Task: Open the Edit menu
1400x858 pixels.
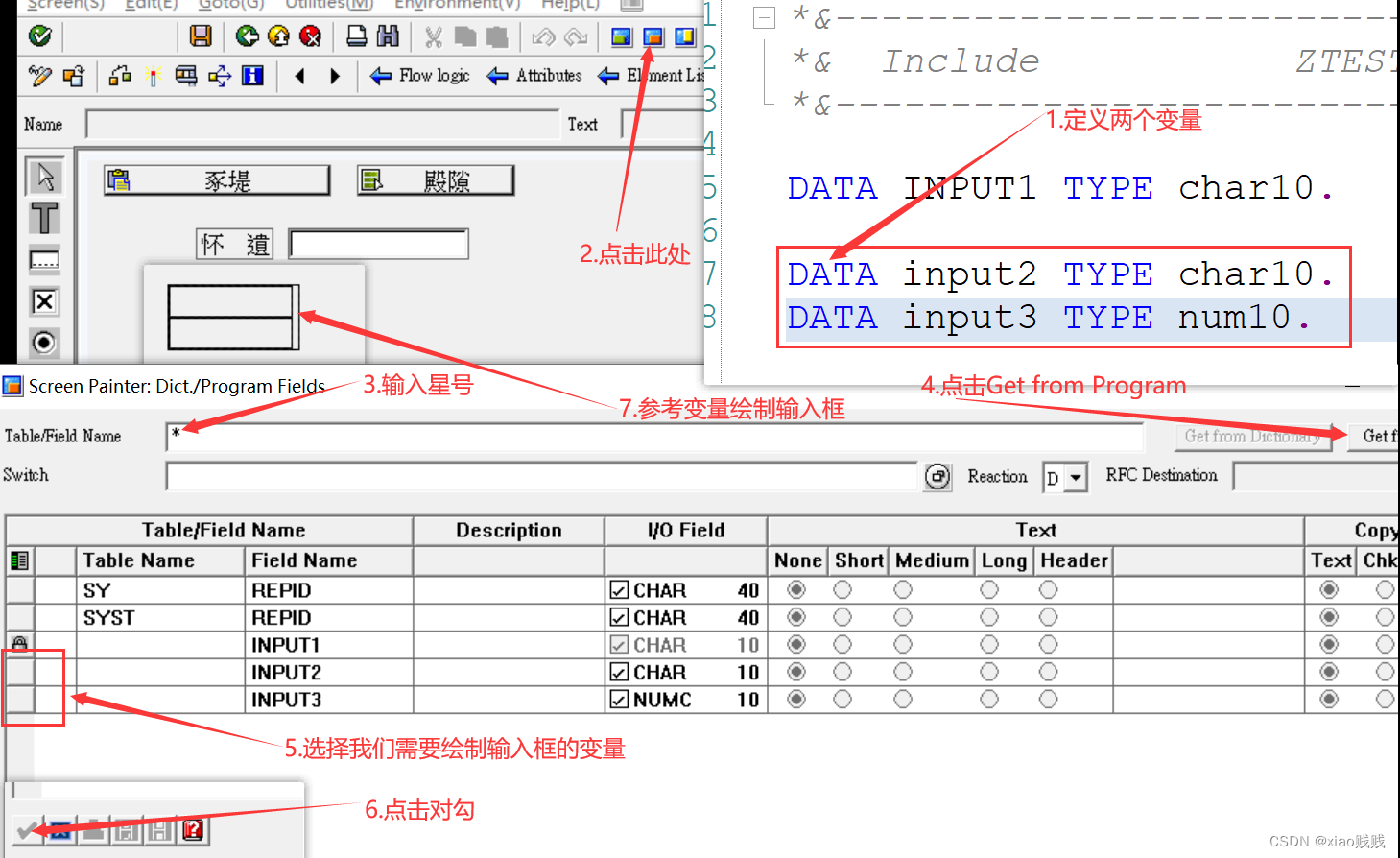Action: pos(152,4)
